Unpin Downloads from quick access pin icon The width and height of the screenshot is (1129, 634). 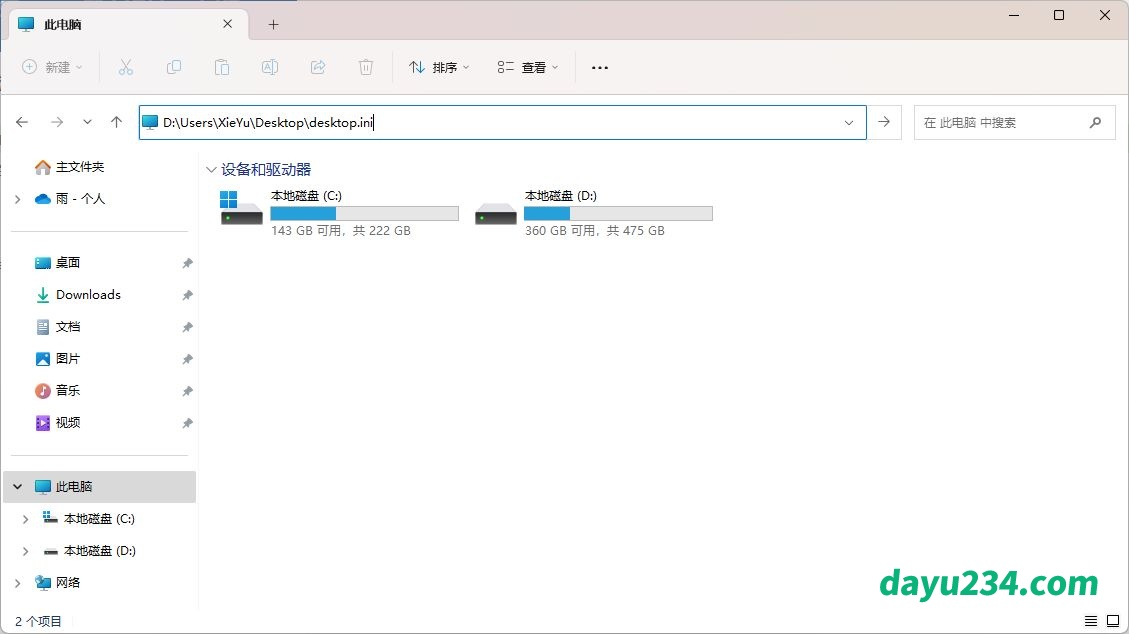[x=187, y=295]
